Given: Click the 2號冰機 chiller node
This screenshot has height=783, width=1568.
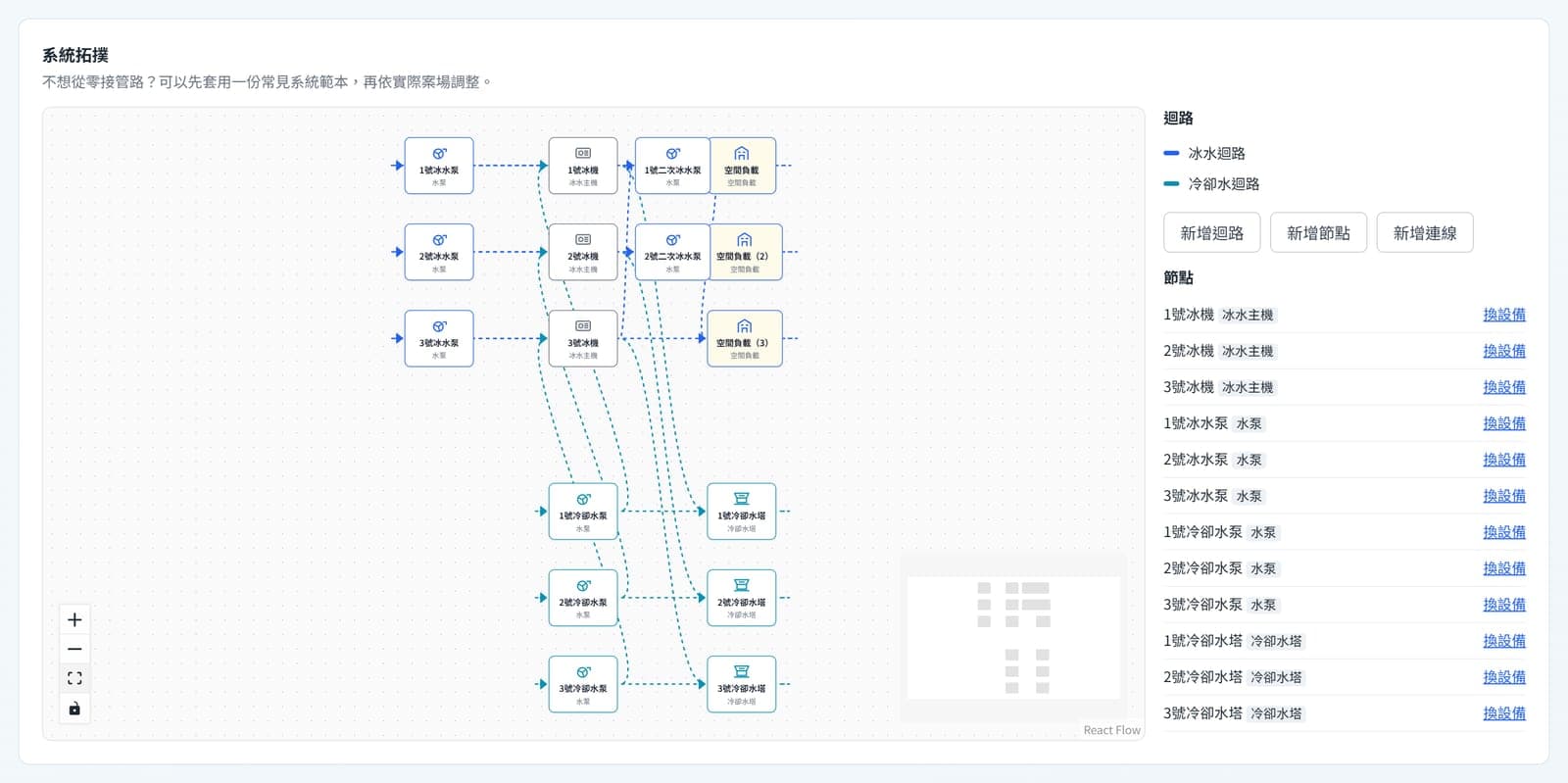Looking at the screenshot, I should [x=583, y=252].
